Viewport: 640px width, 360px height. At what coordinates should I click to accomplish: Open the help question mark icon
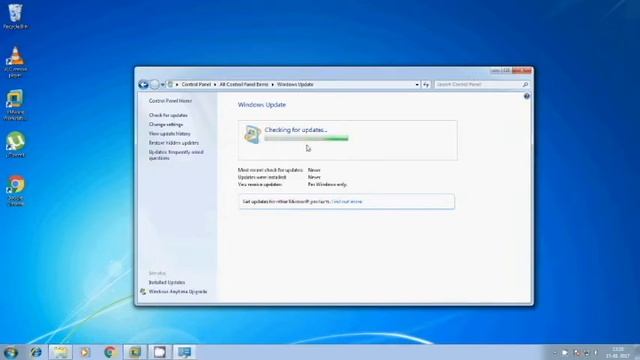point(527,96)
